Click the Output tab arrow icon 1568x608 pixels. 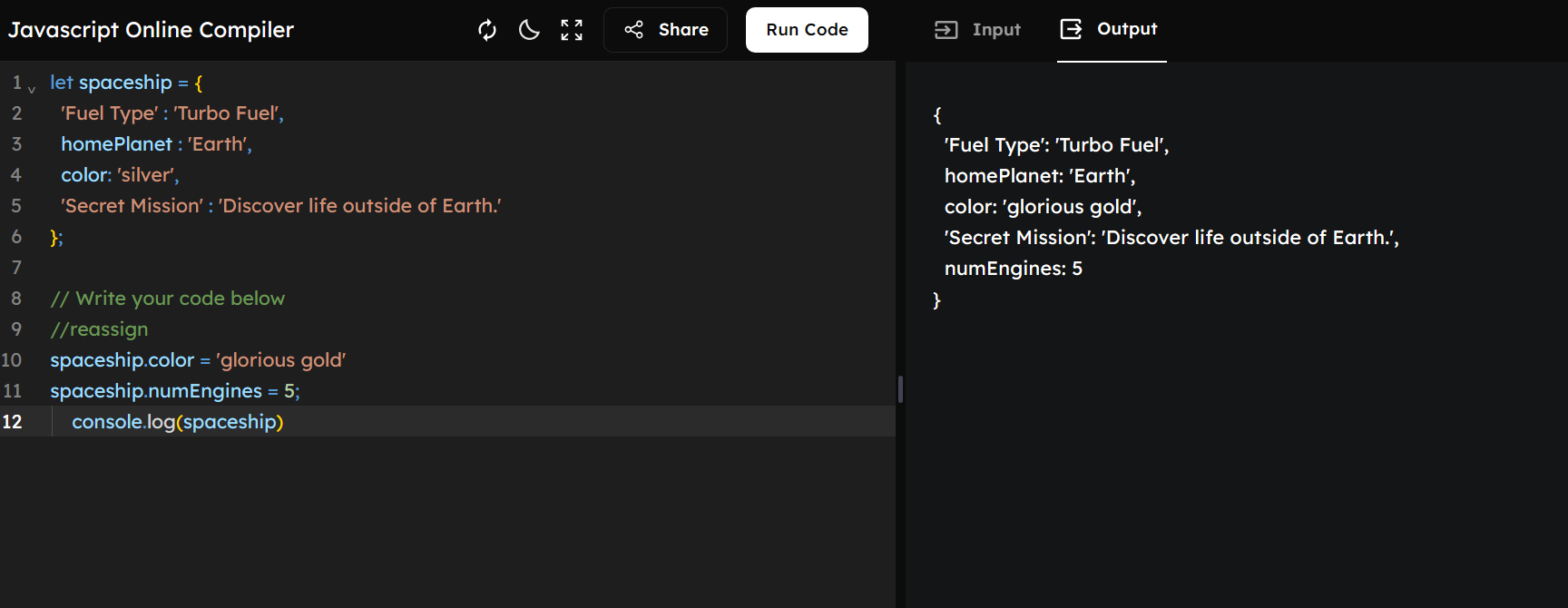click(x=1071, y=29)
